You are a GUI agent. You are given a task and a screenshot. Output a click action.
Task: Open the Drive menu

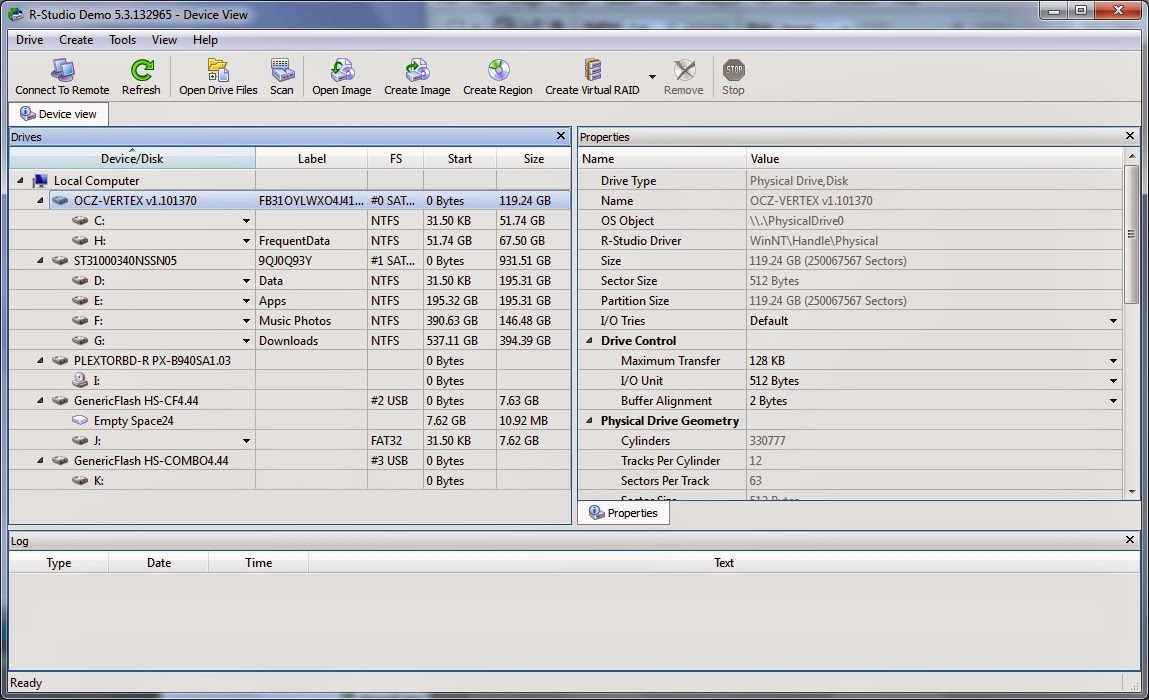tap(29, 40)
